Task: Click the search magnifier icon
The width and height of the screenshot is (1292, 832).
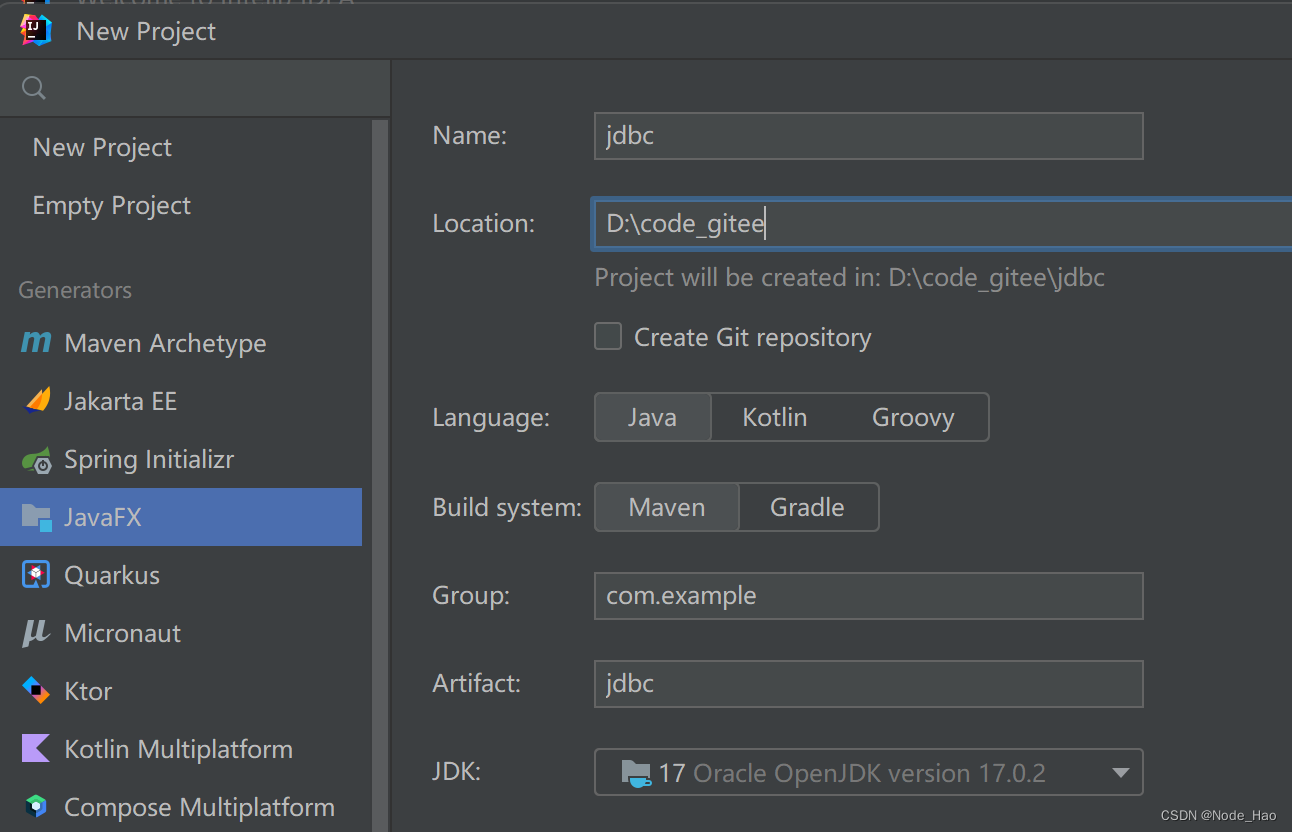Action: point(34,89)
